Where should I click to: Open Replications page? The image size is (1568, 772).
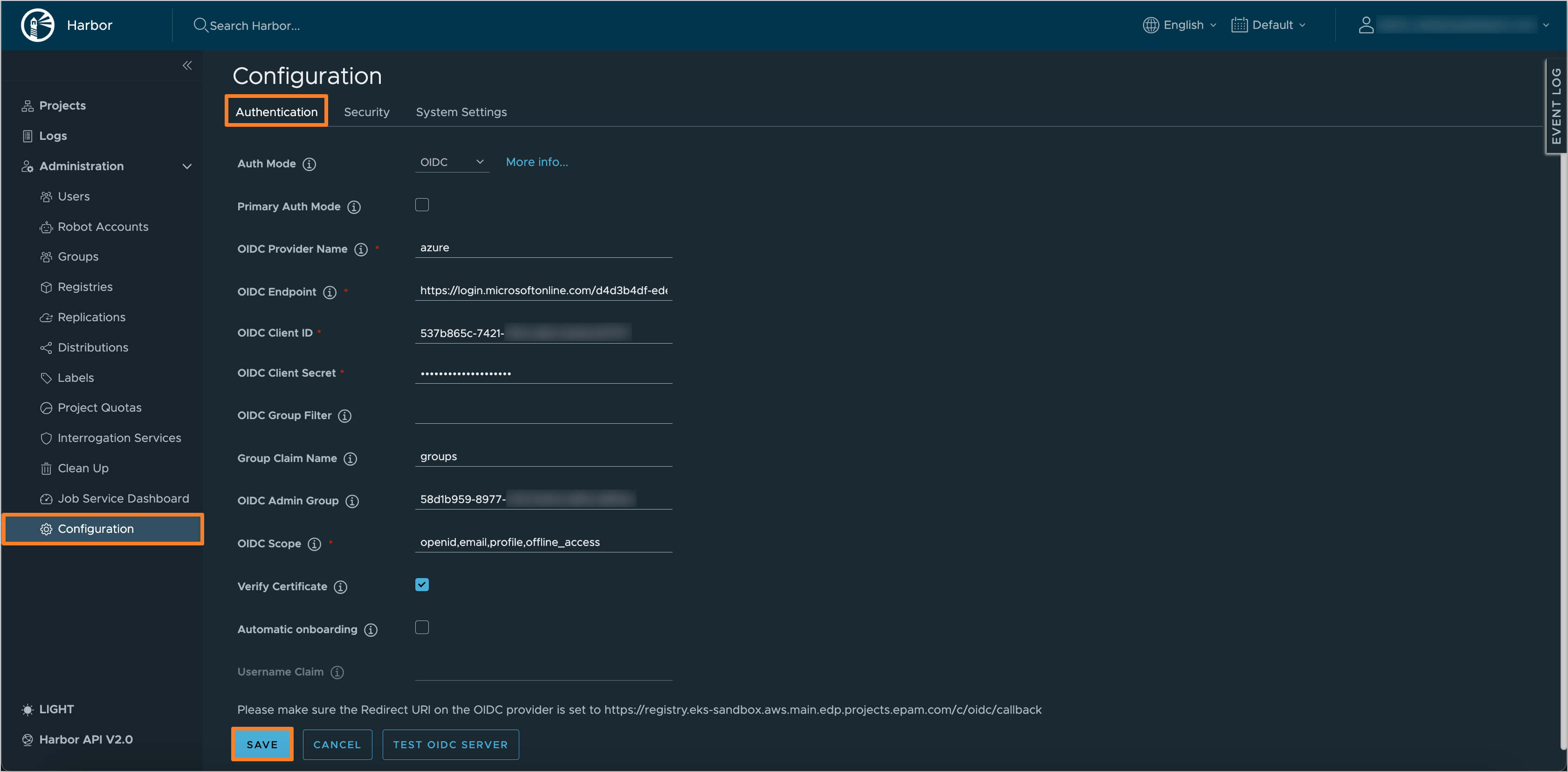click(x=91, y=317)
